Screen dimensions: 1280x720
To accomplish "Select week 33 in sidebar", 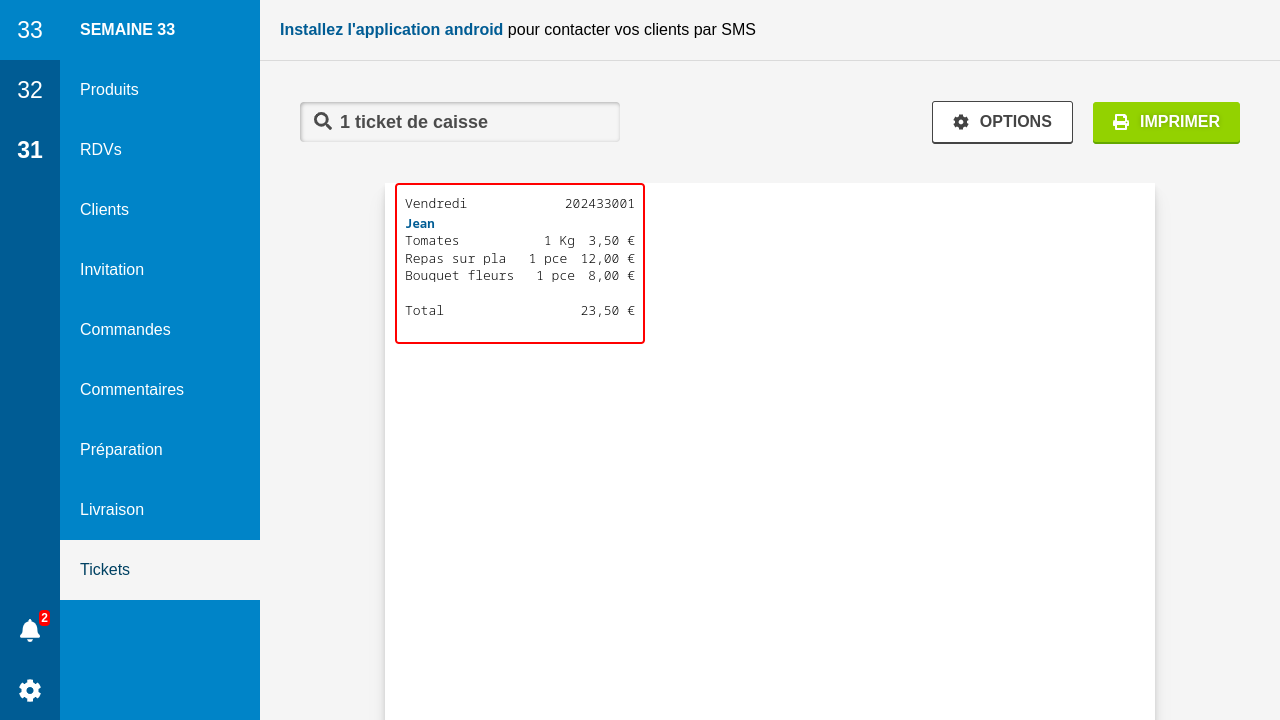I will (30, 30).
